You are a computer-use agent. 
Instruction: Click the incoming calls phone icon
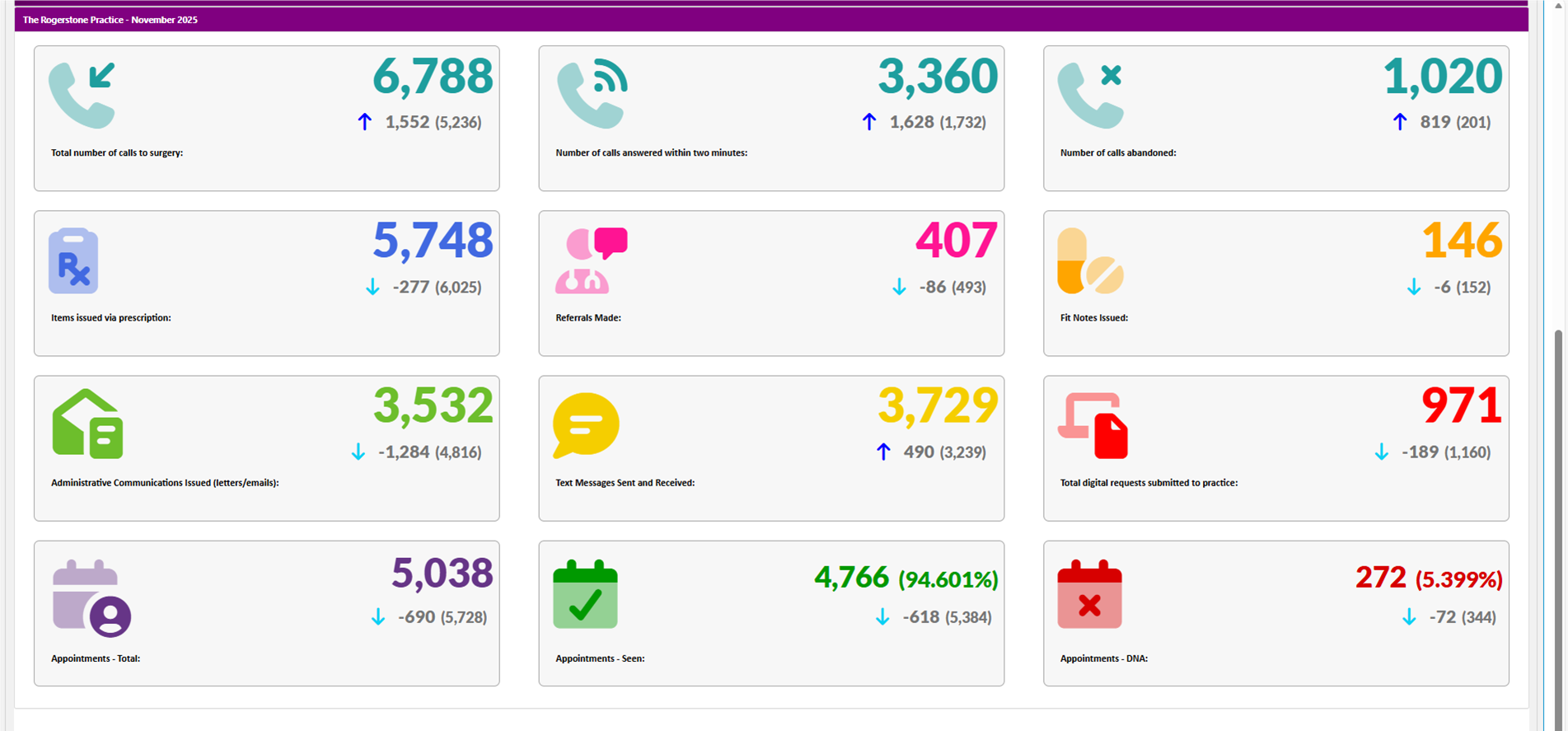[82, 96]
